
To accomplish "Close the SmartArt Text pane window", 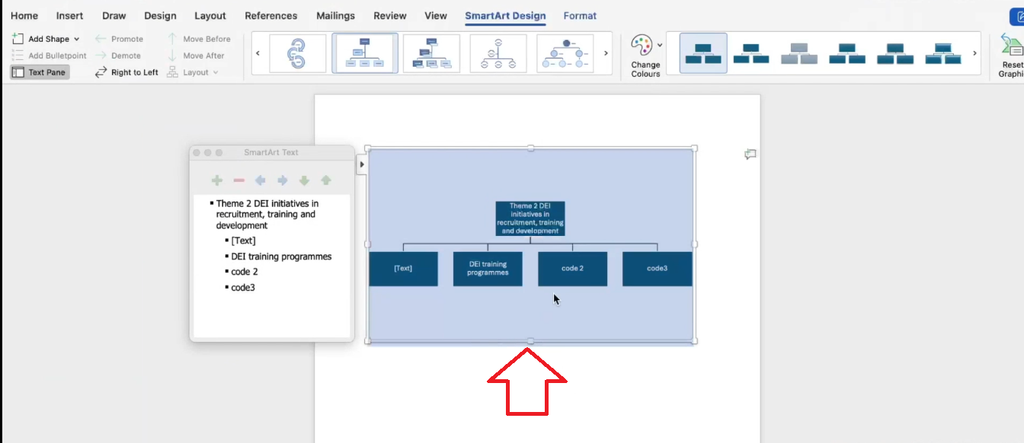I will pos(197,152).
